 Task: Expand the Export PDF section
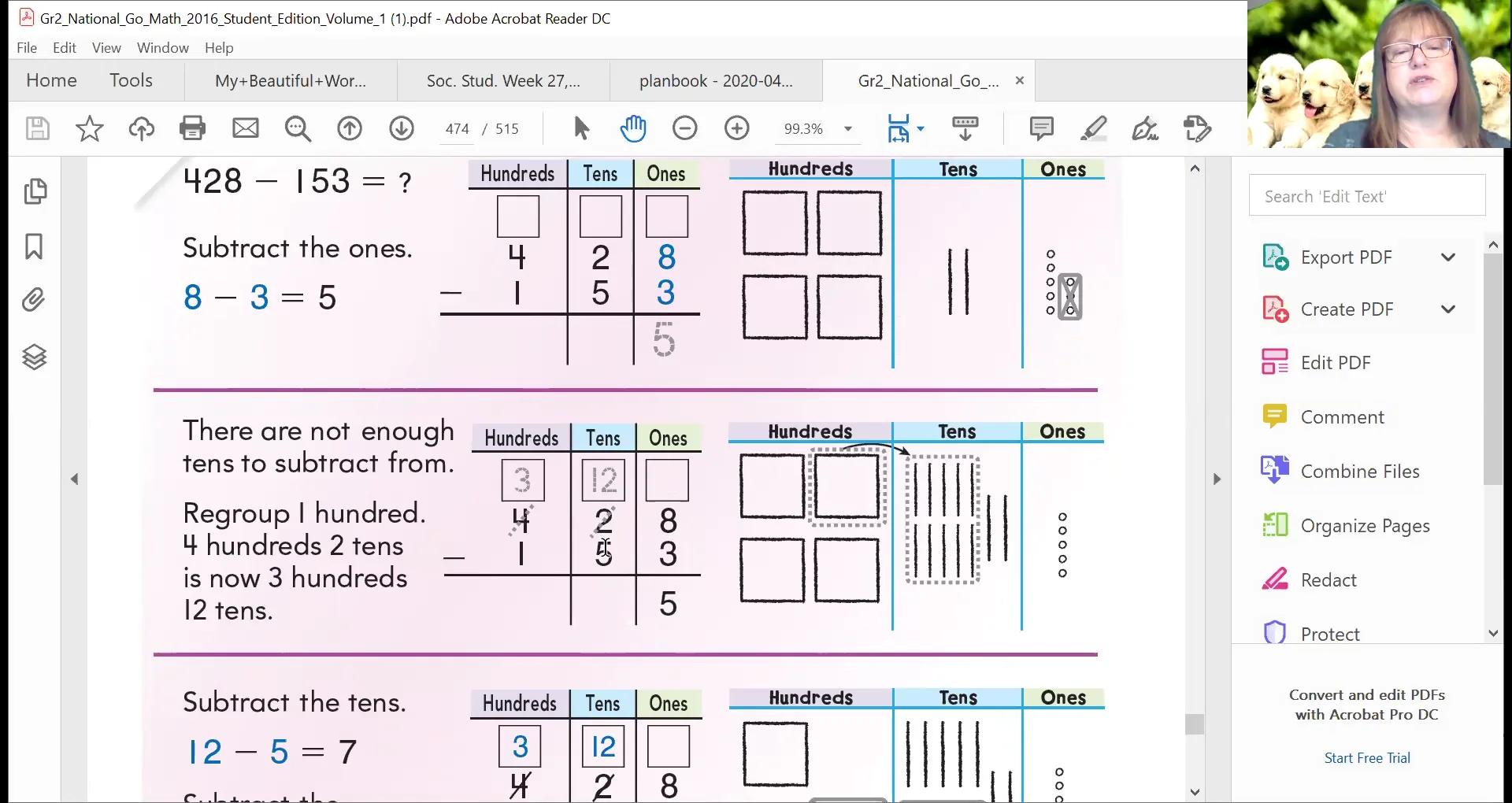[x=1447, y=257]
